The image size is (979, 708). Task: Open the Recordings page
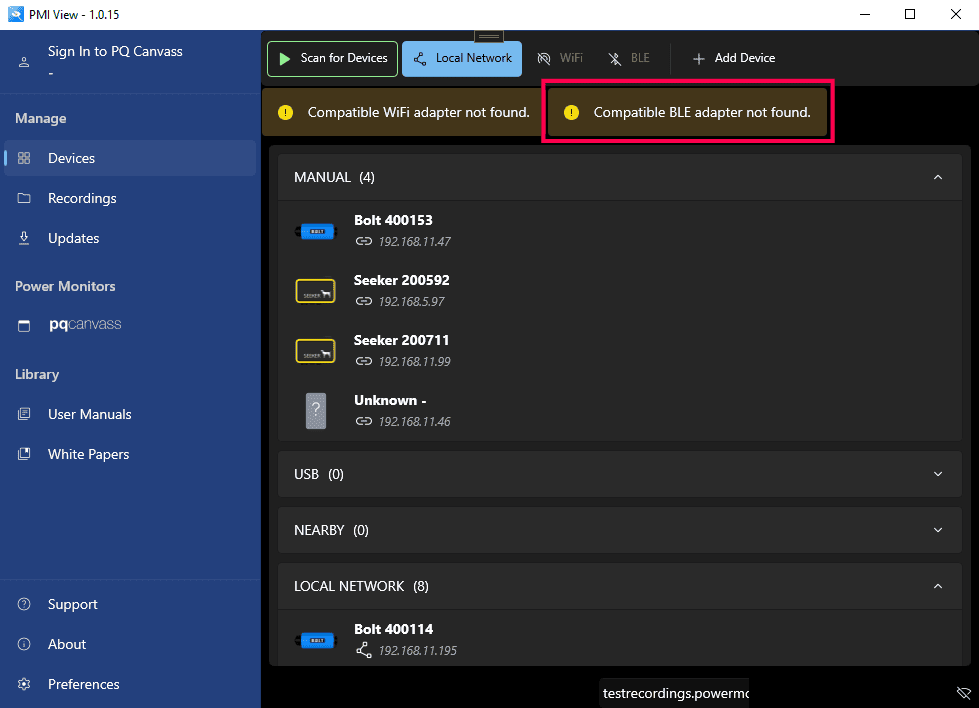click(82, 198)
